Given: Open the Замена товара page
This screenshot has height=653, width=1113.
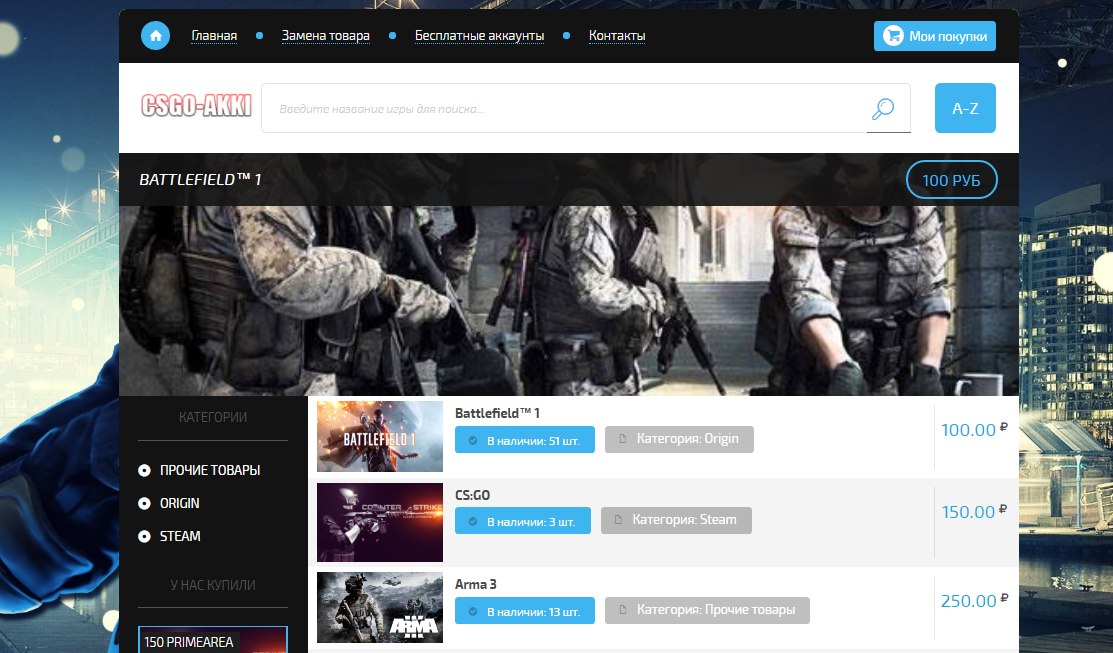Looking at the screenshot, I should click(325, 35).
